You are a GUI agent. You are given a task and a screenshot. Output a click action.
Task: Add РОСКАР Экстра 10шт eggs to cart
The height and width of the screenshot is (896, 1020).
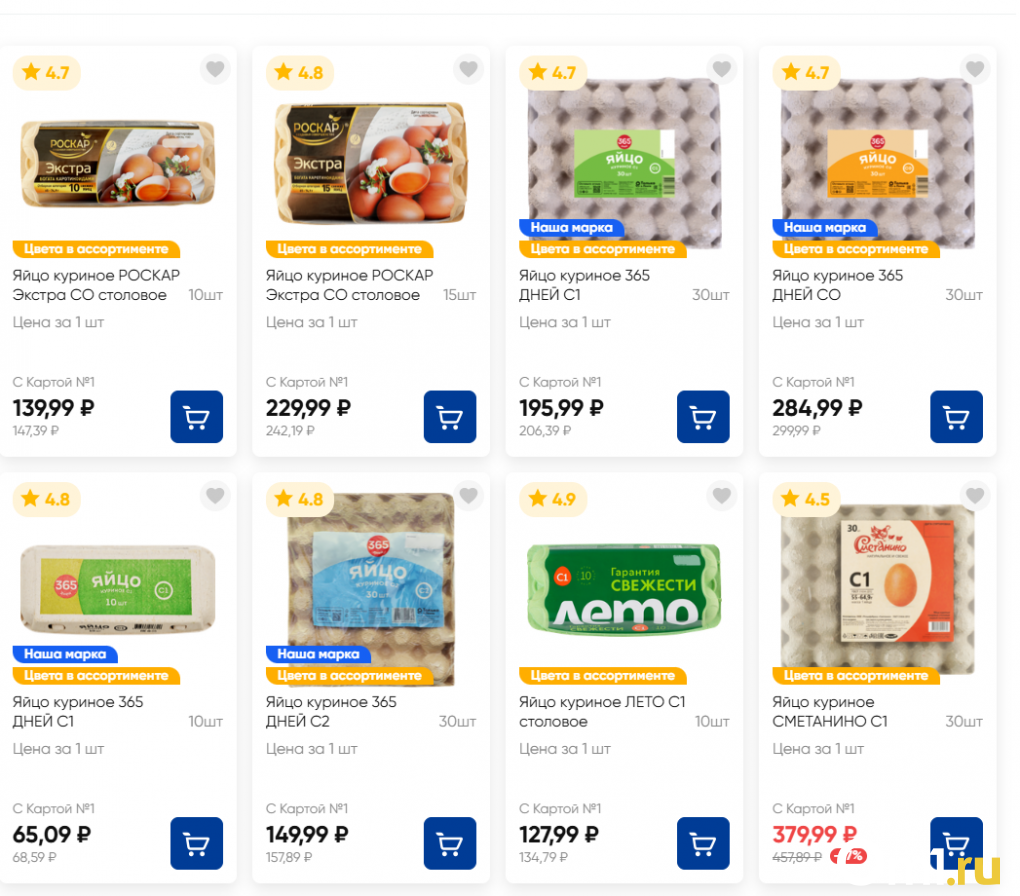(196, 417)
